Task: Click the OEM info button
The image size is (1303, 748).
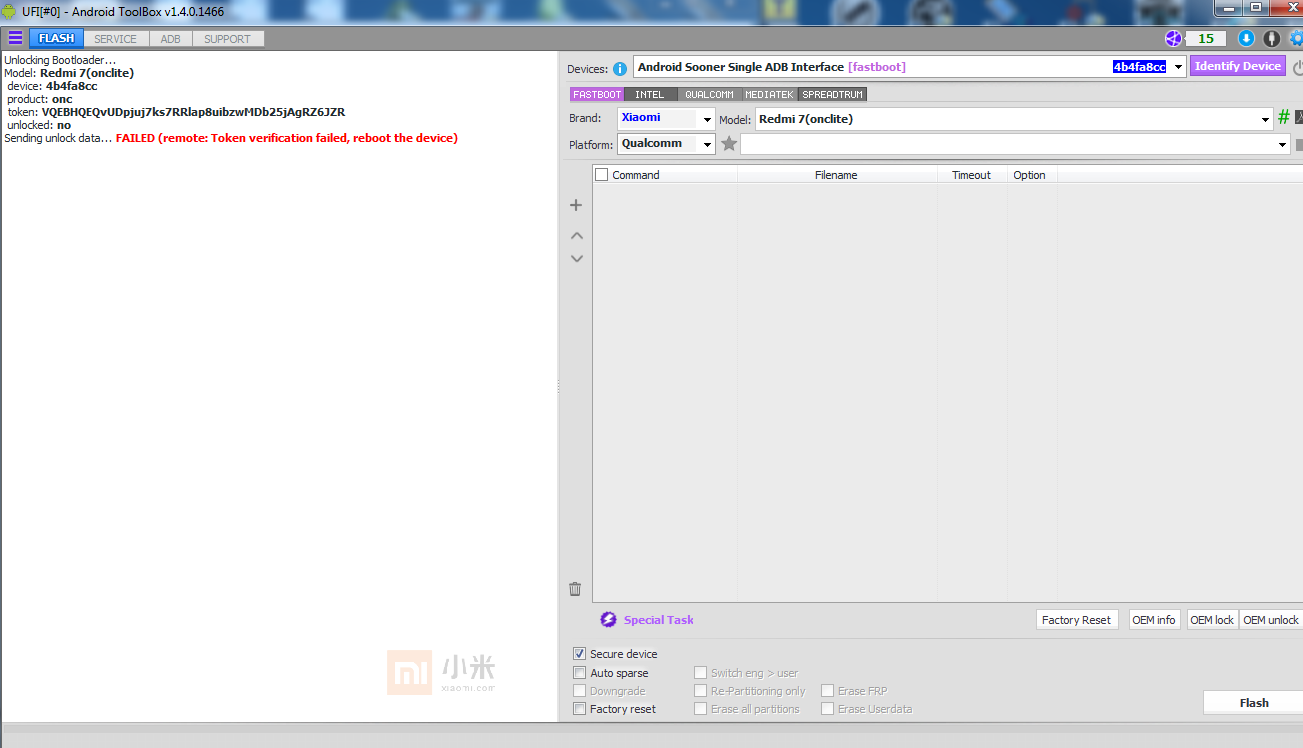Action: (x=1154, y=620)
